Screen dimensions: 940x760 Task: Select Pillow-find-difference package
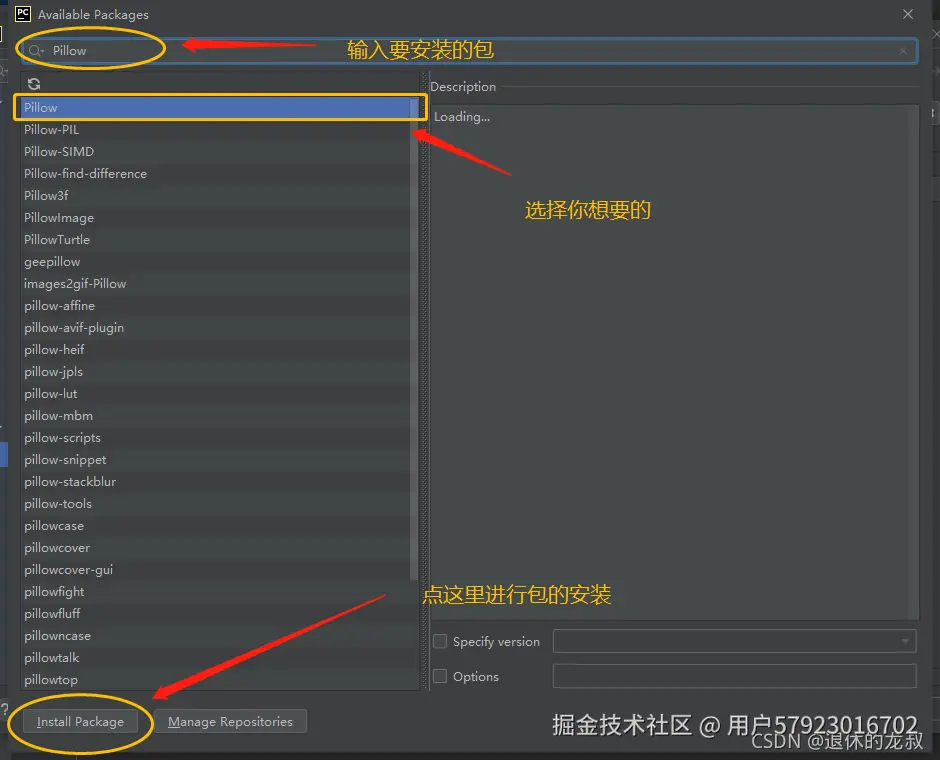[216, 174]
